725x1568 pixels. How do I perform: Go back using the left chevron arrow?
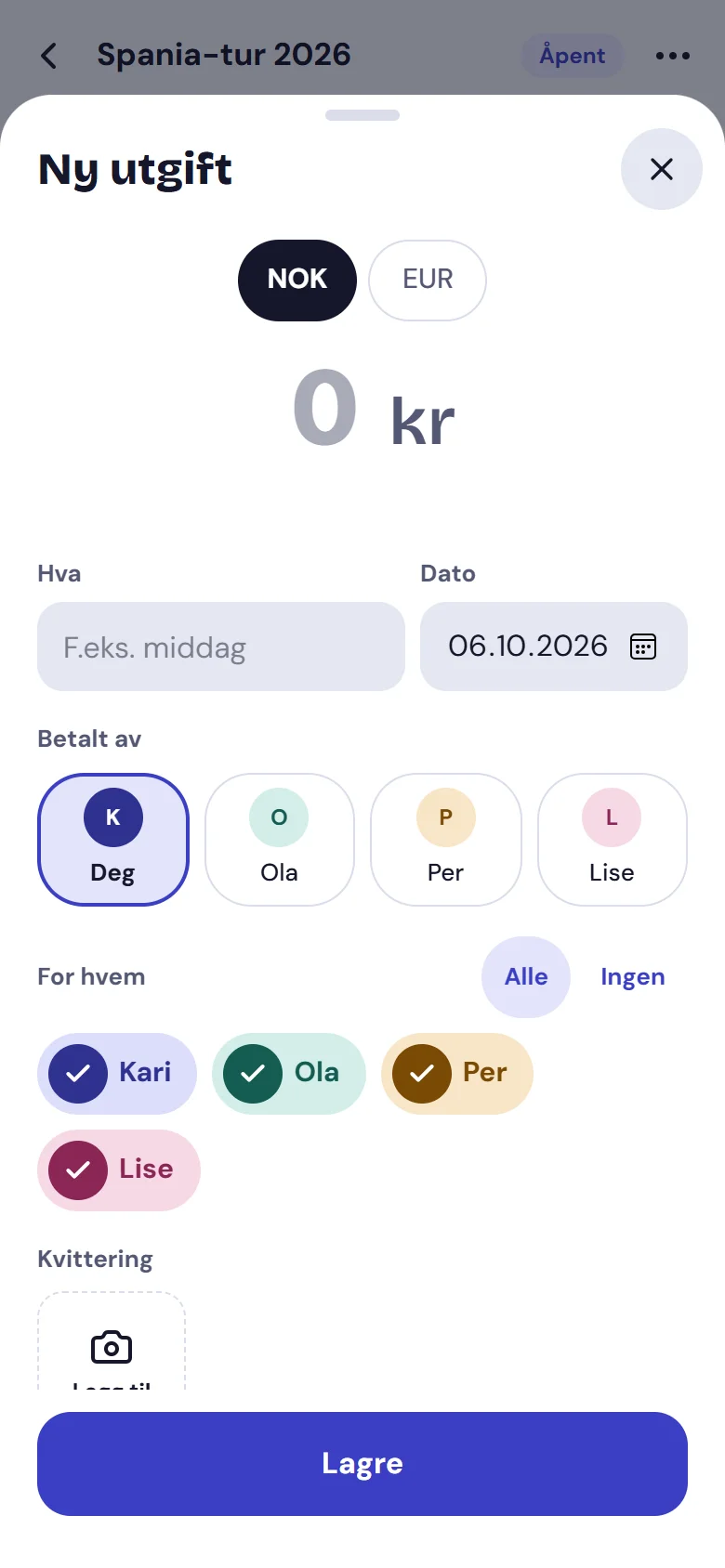point(49,56)
